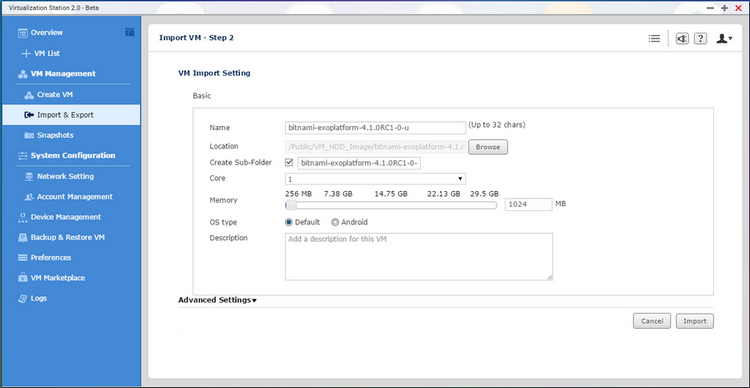Open the user account menu icon
750x388 pixels.
pos(724,39)
